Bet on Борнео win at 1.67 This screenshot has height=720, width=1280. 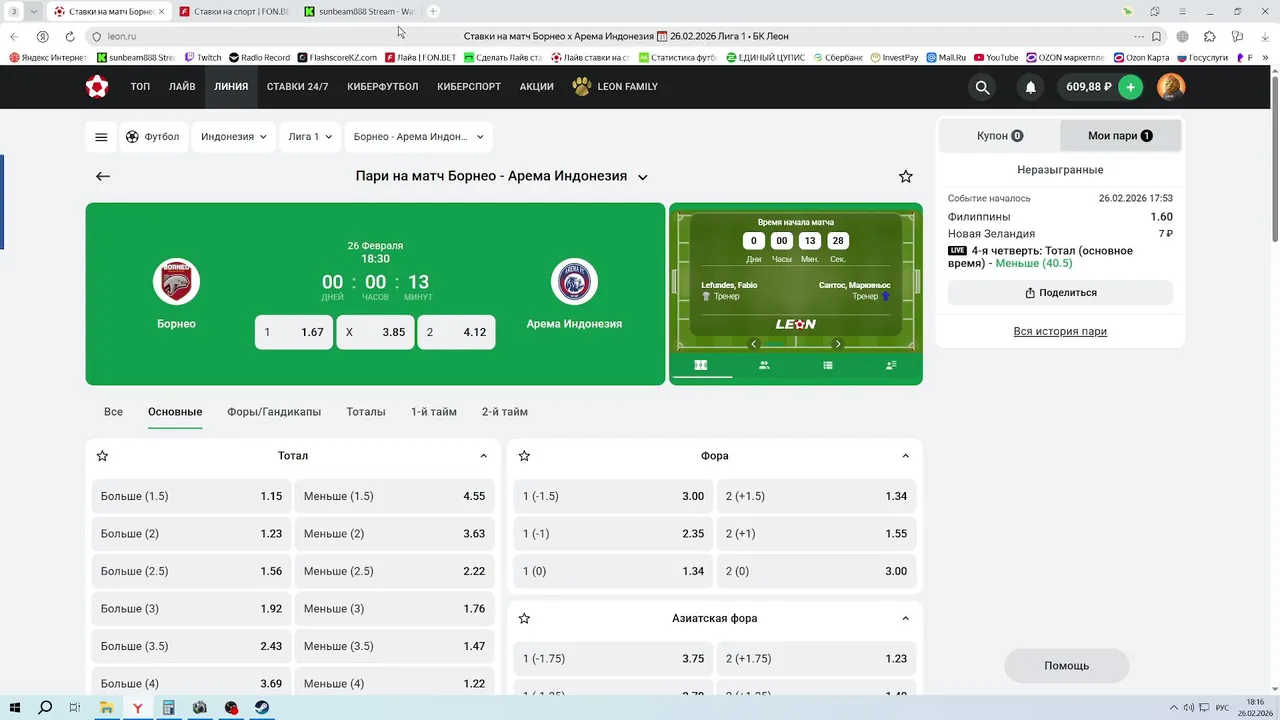(x=294, y=332)
